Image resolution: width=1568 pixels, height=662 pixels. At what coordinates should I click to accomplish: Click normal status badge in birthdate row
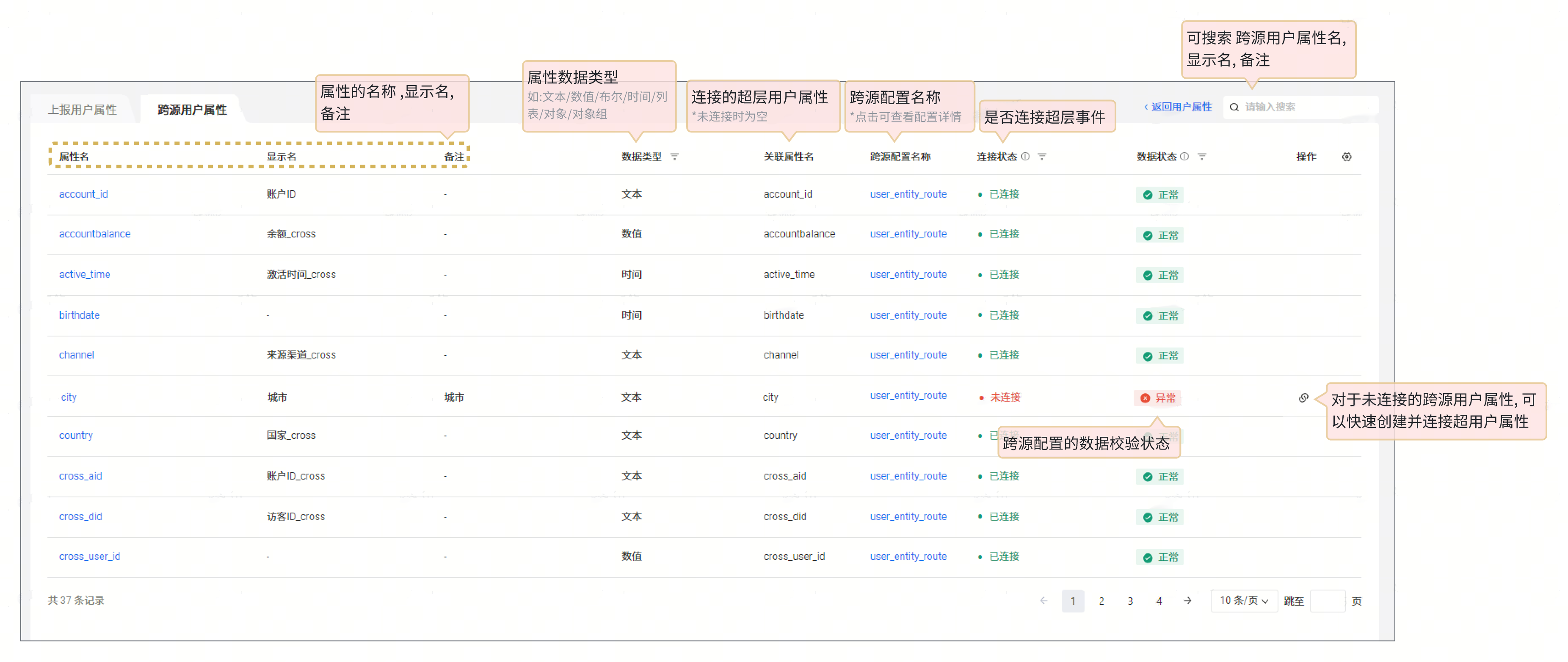pyautogui.click(x=1160, y=317)
